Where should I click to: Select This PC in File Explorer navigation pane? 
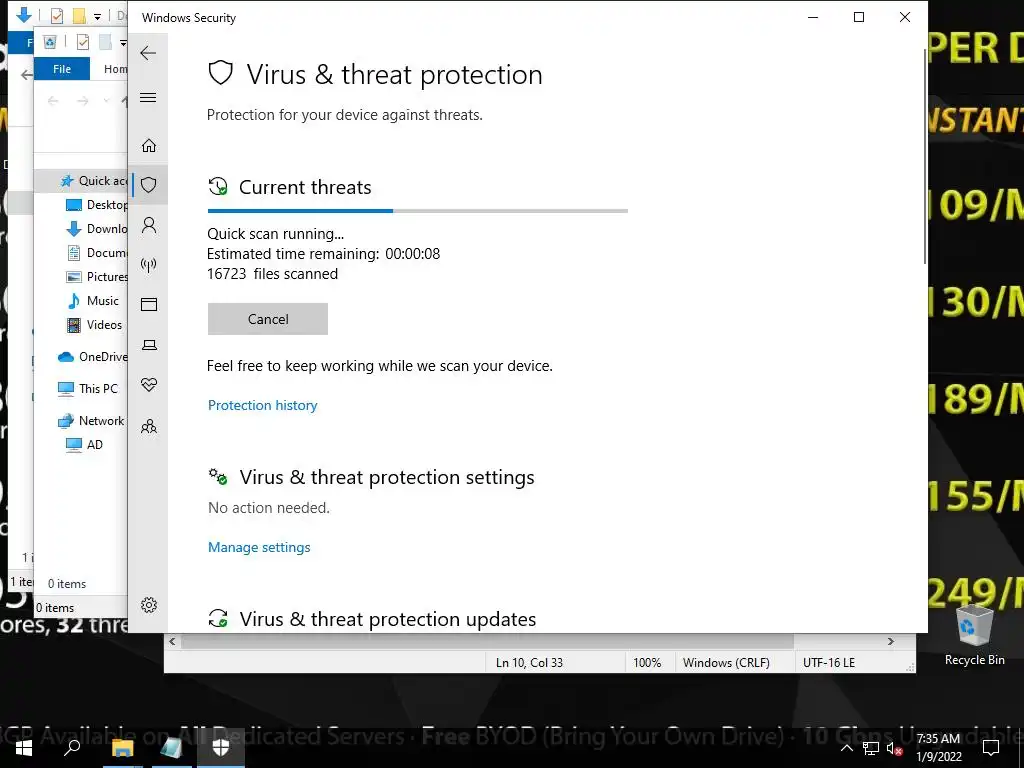pyautogui.click(x=88, y=389)
